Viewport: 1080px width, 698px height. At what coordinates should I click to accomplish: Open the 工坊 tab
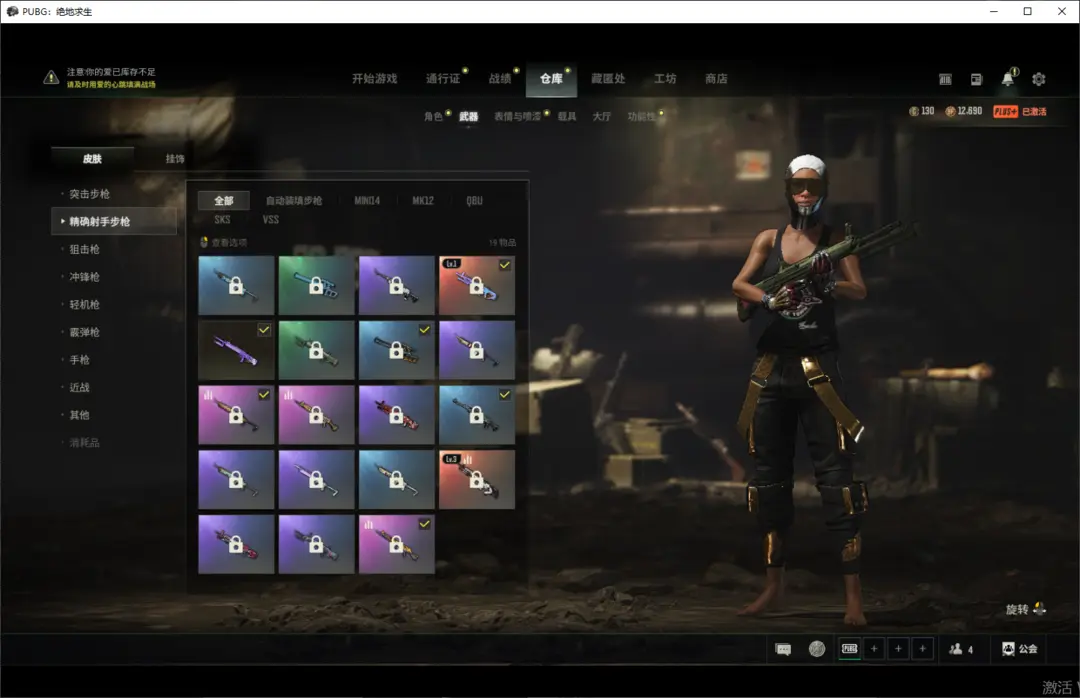pos(665,79)
